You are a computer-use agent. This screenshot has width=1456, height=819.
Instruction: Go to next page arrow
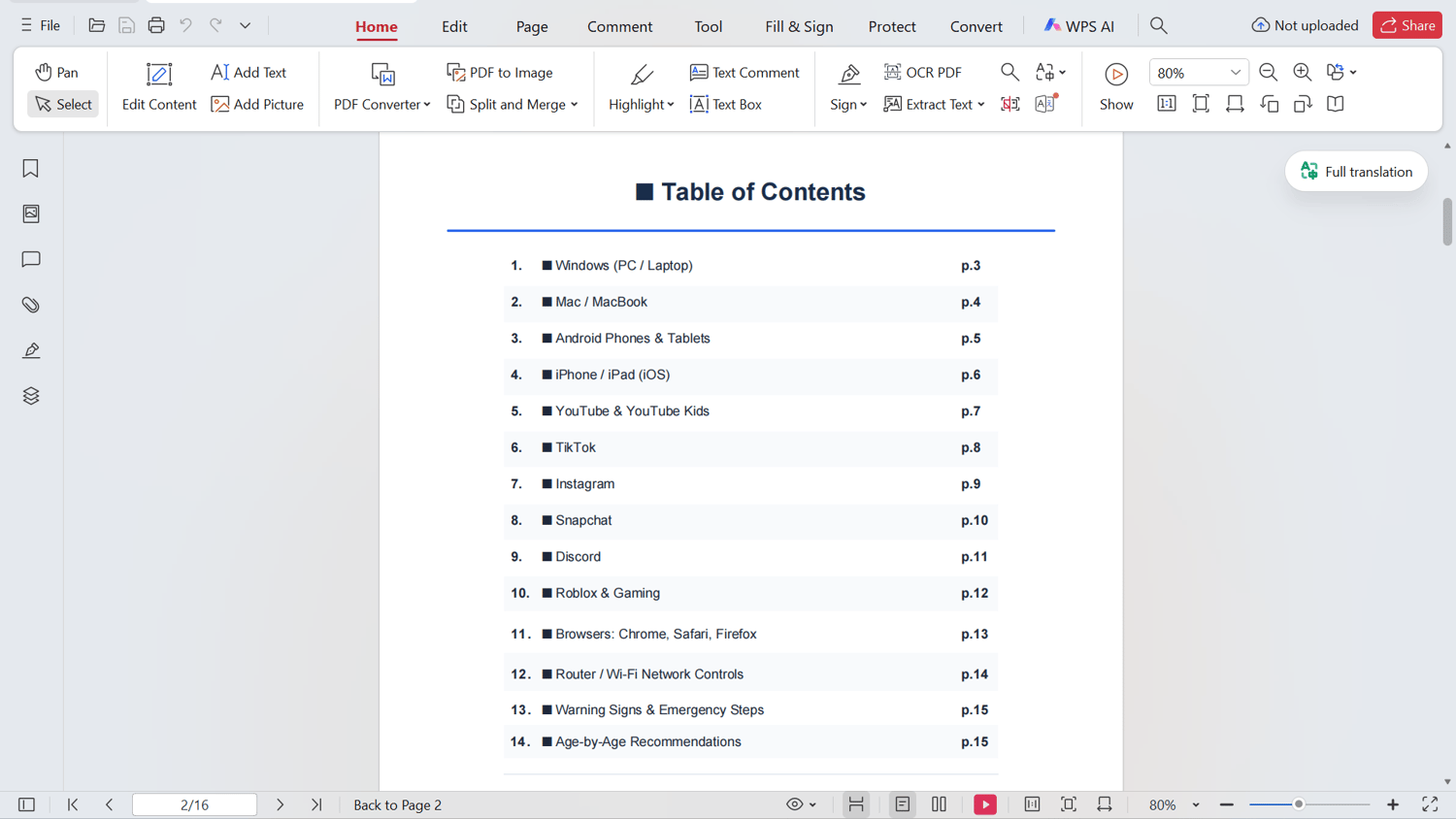click(x=281, y=804)
